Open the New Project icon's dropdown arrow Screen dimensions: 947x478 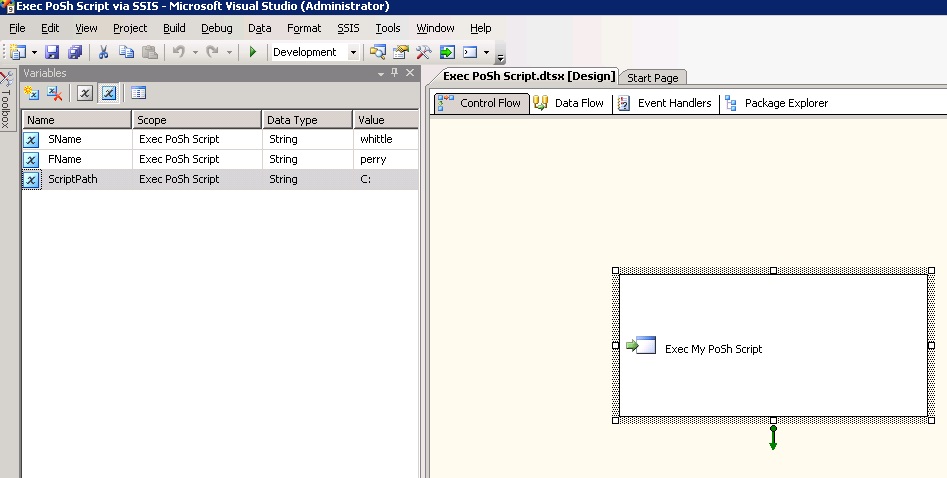(x=34, y=53)
